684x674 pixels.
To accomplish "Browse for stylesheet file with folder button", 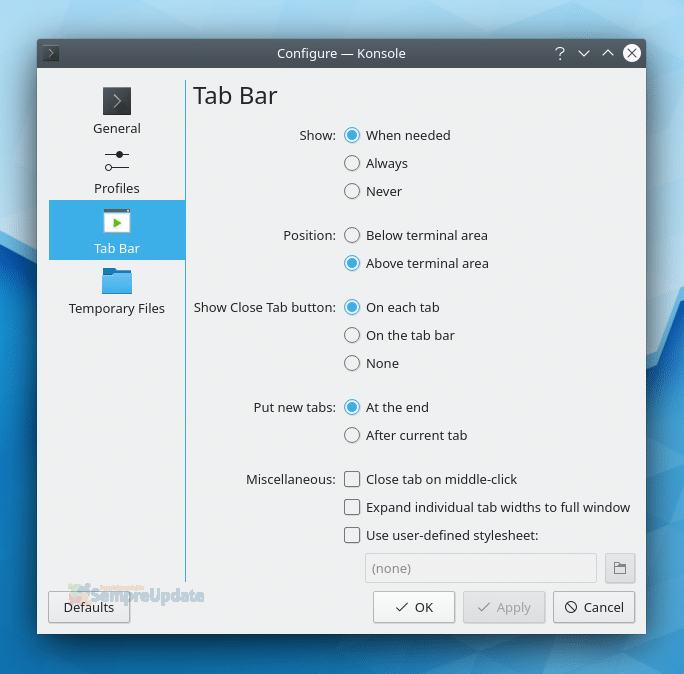I will pos(620,568).
